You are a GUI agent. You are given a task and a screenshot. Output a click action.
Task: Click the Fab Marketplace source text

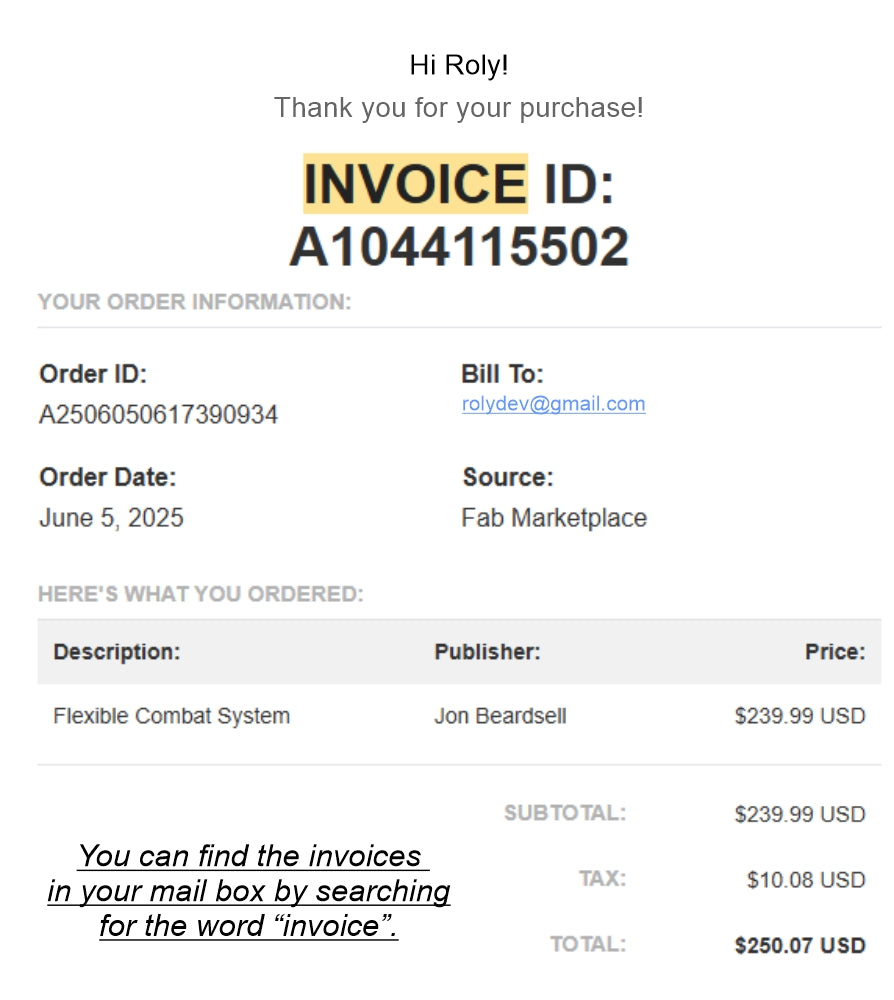[x=554, y=517]
